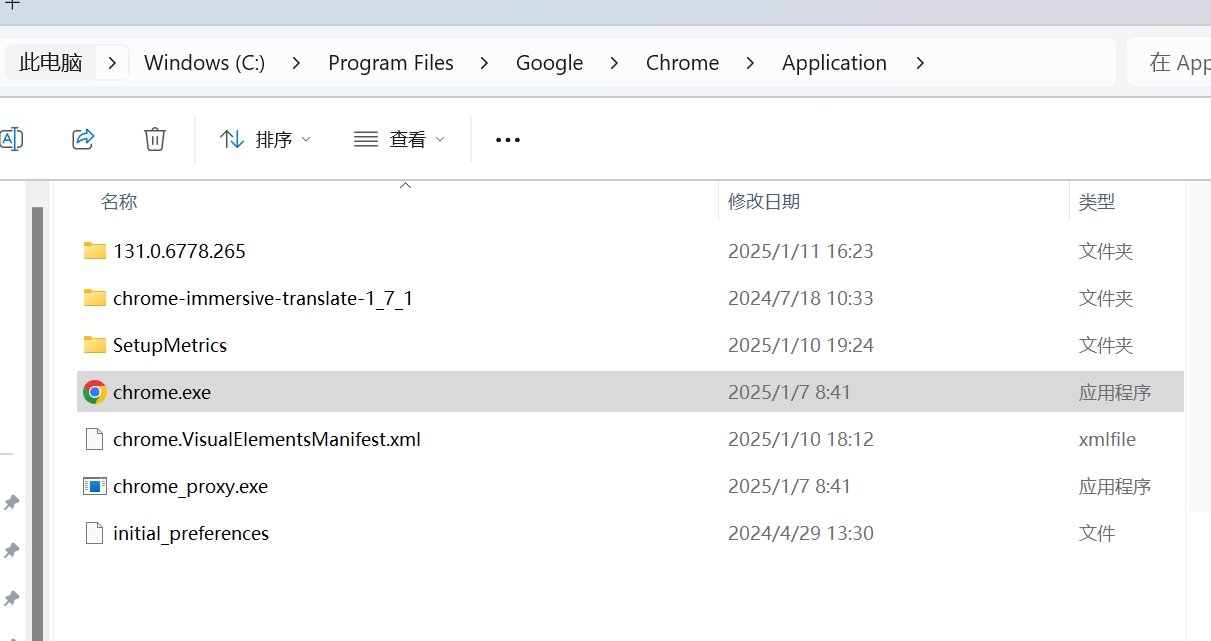Click the delete trash can icon
This screenshot has height=641, width=1211.
click(x=155, y=139)
